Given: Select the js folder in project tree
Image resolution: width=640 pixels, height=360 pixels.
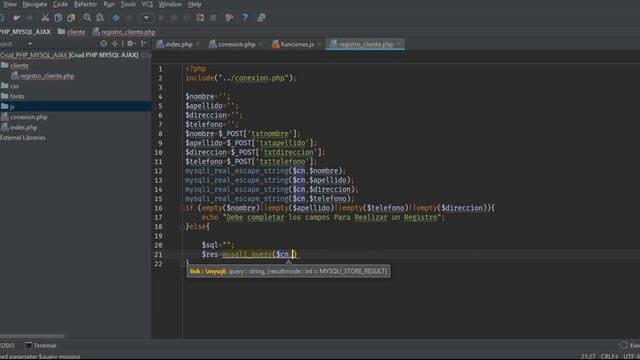Looking at the screenshot, I should tap(76, 107).
